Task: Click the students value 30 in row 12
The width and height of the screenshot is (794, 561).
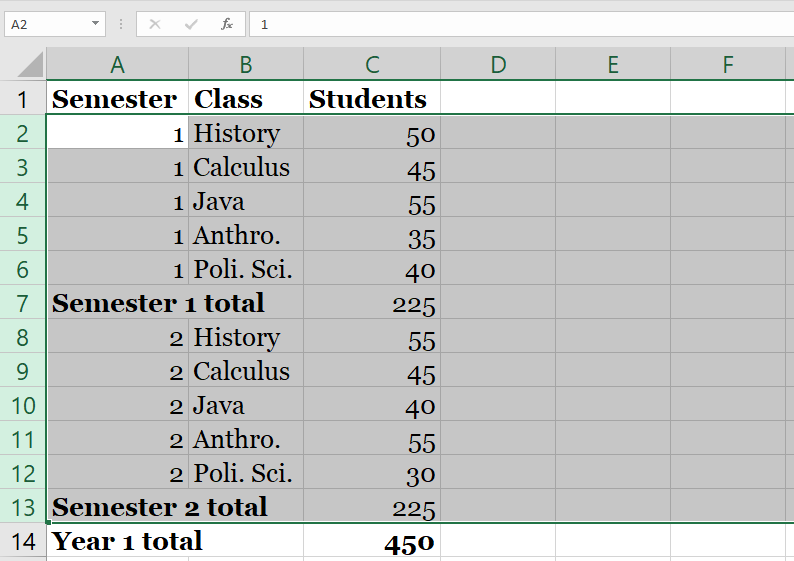Action: (372, 473)
